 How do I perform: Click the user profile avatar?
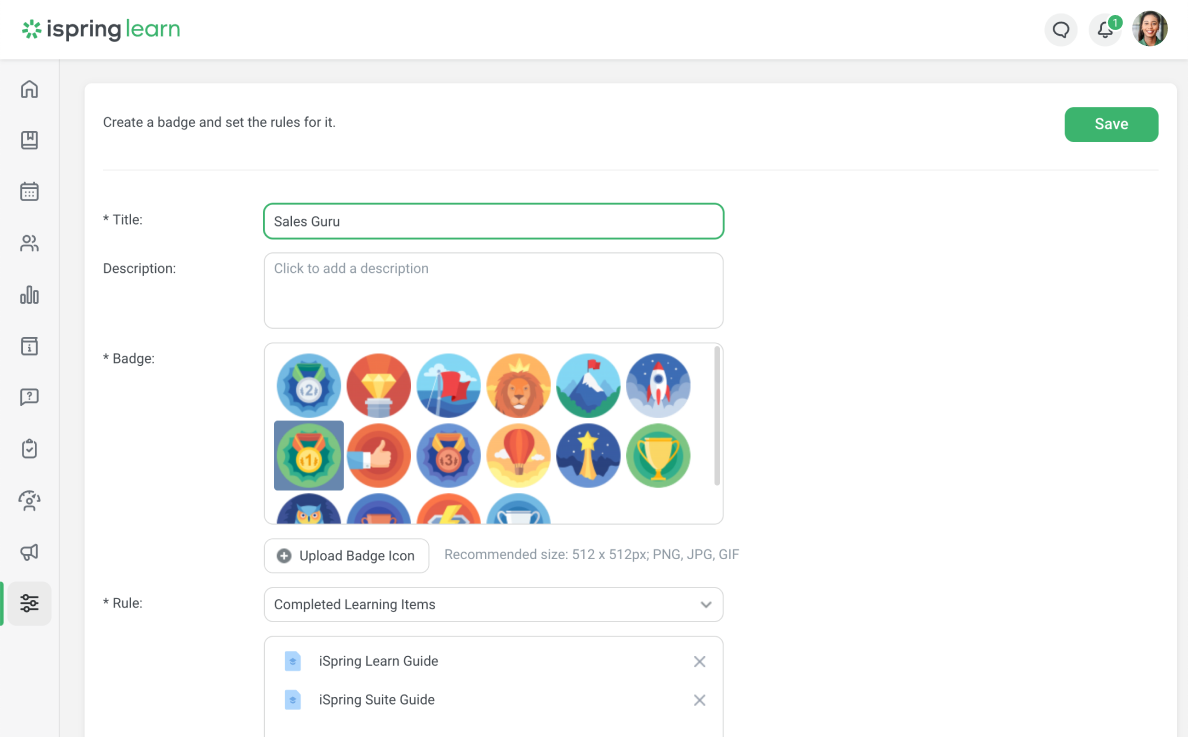click(x=1150, y=29)
